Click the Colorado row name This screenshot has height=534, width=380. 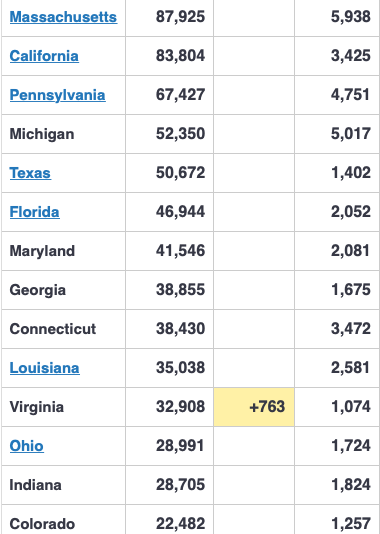pos(42,524)
